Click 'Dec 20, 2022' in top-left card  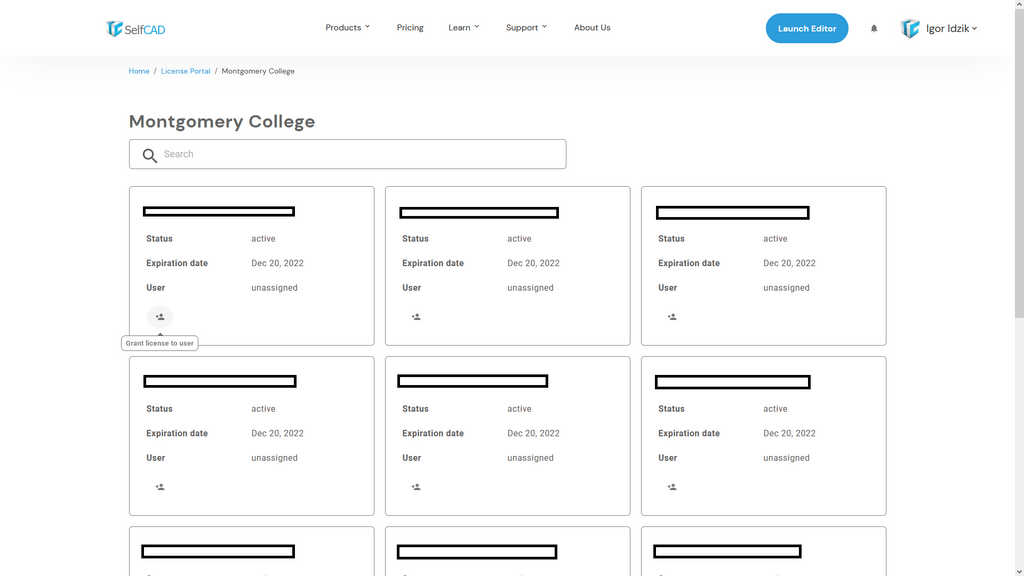click(x=278, y=263)
